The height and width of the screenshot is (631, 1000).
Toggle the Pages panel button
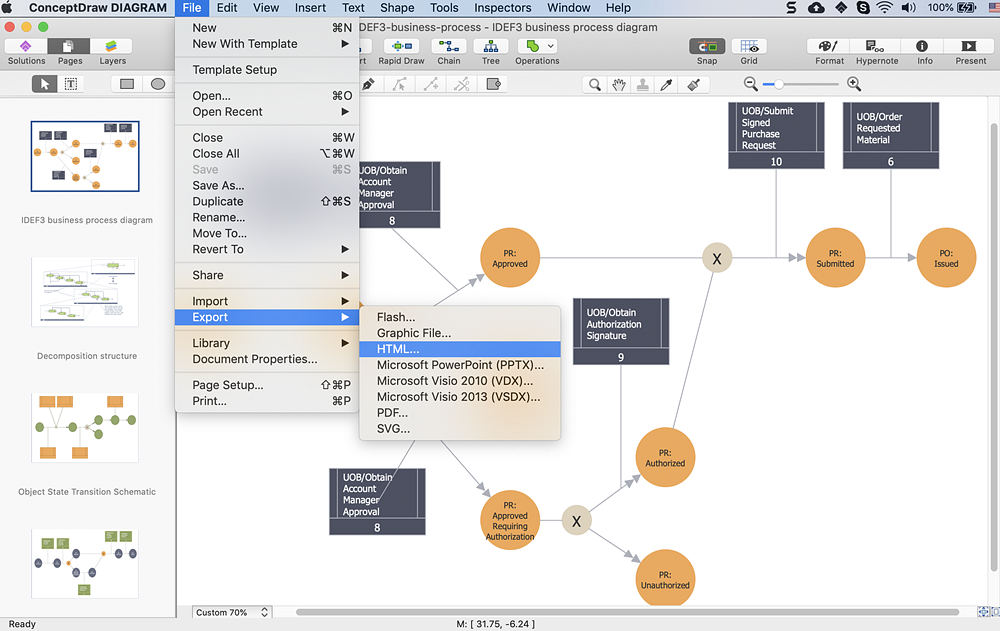(69, 47)
